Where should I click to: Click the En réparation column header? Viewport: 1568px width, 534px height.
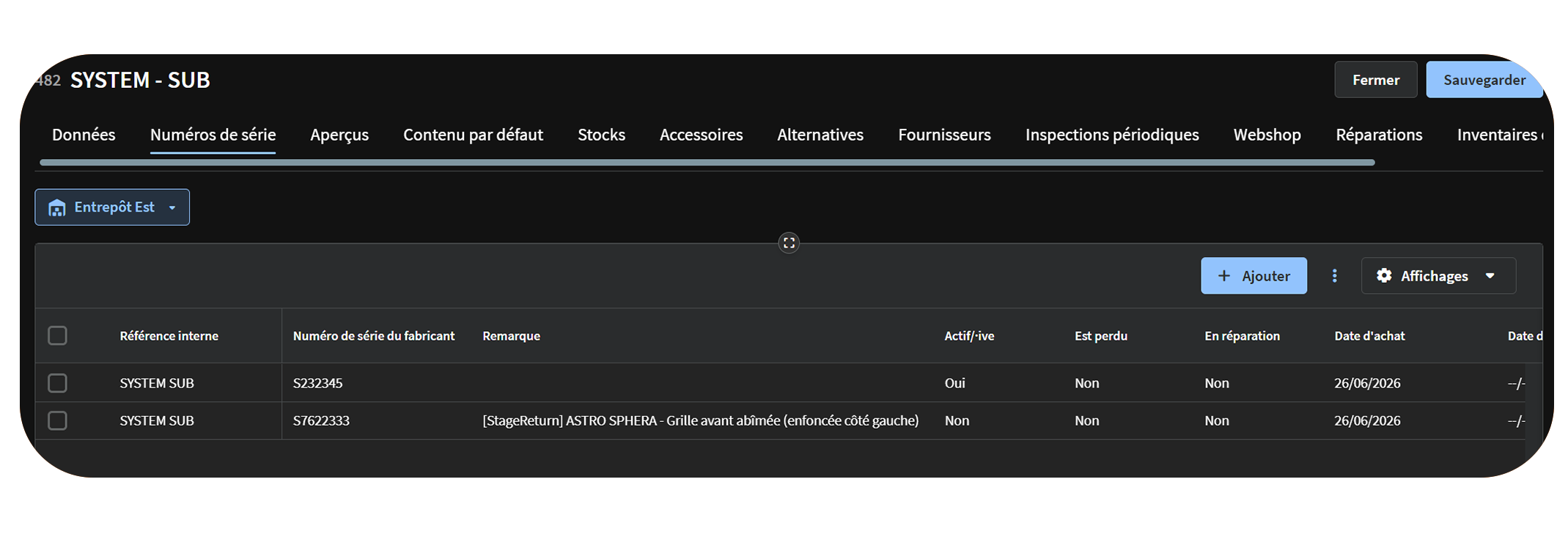[x=1242, y=335]
